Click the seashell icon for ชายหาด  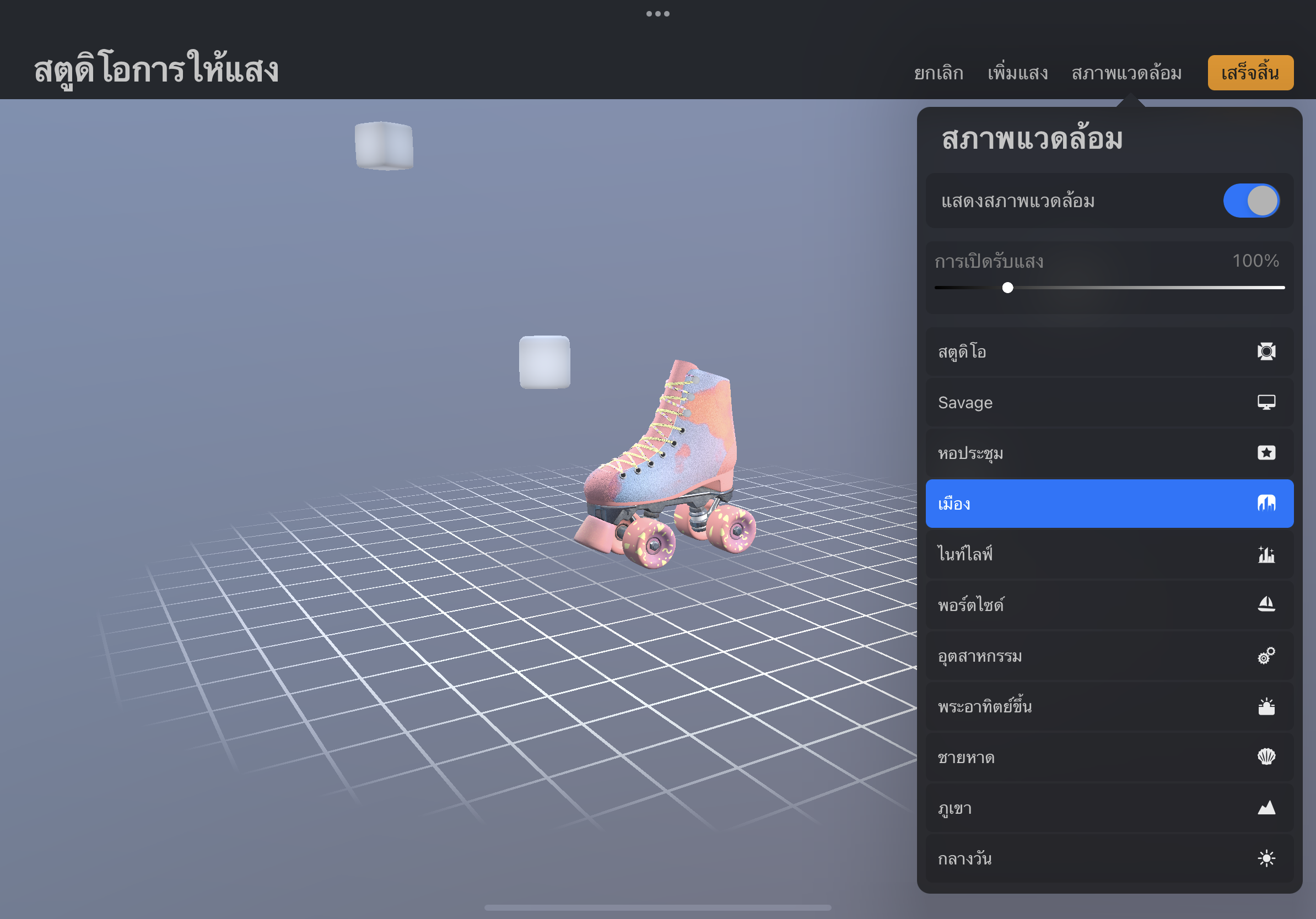pyautogui.click(x=1265, y=757)
